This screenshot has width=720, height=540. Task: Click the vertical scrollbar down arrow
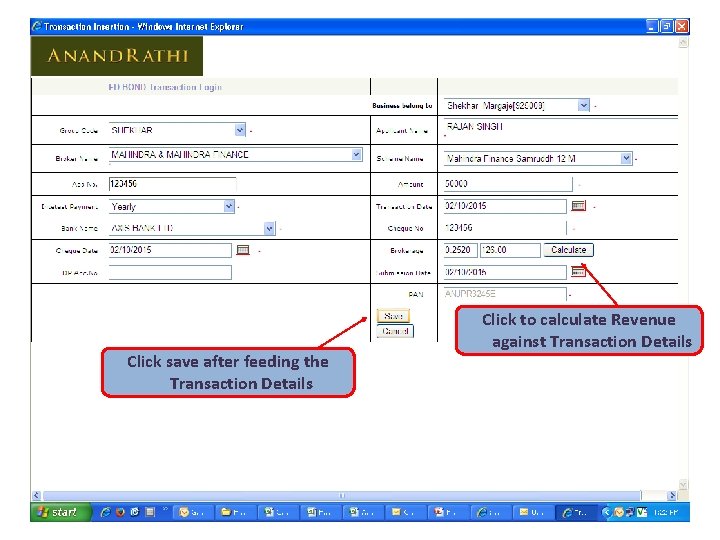(683, 485)
